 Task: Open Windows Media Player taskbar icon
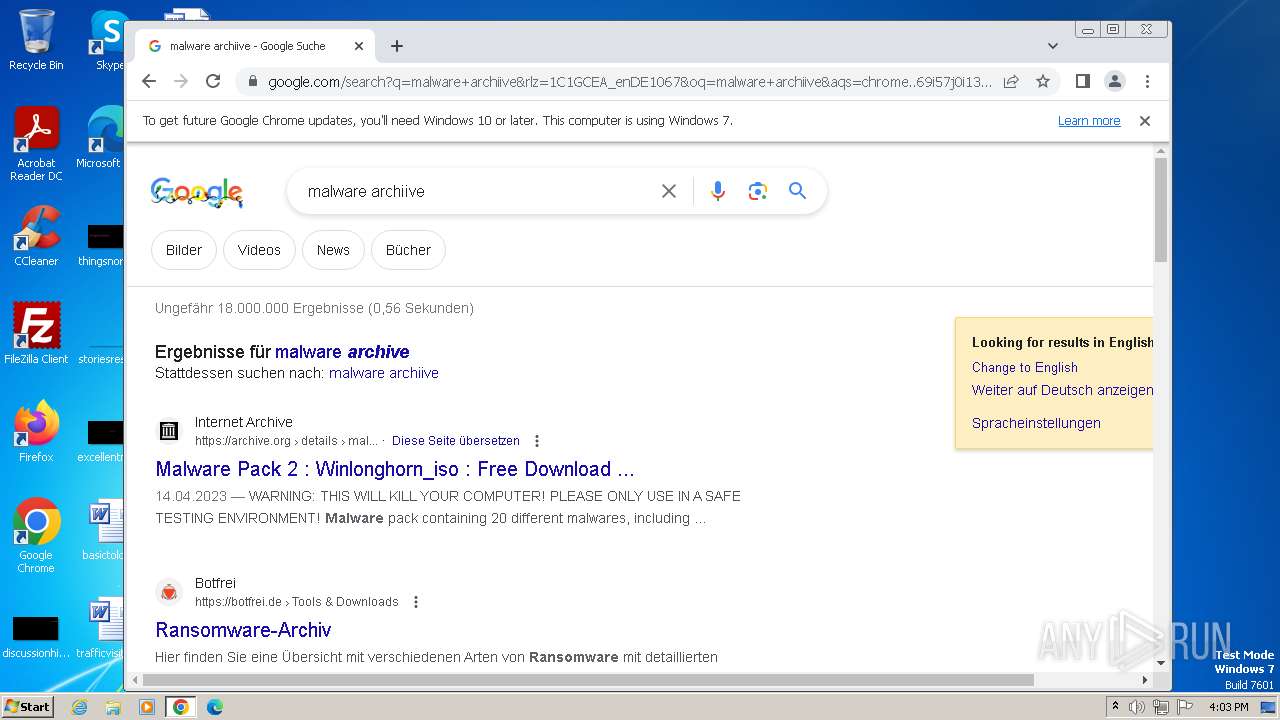tap(147, 707)
